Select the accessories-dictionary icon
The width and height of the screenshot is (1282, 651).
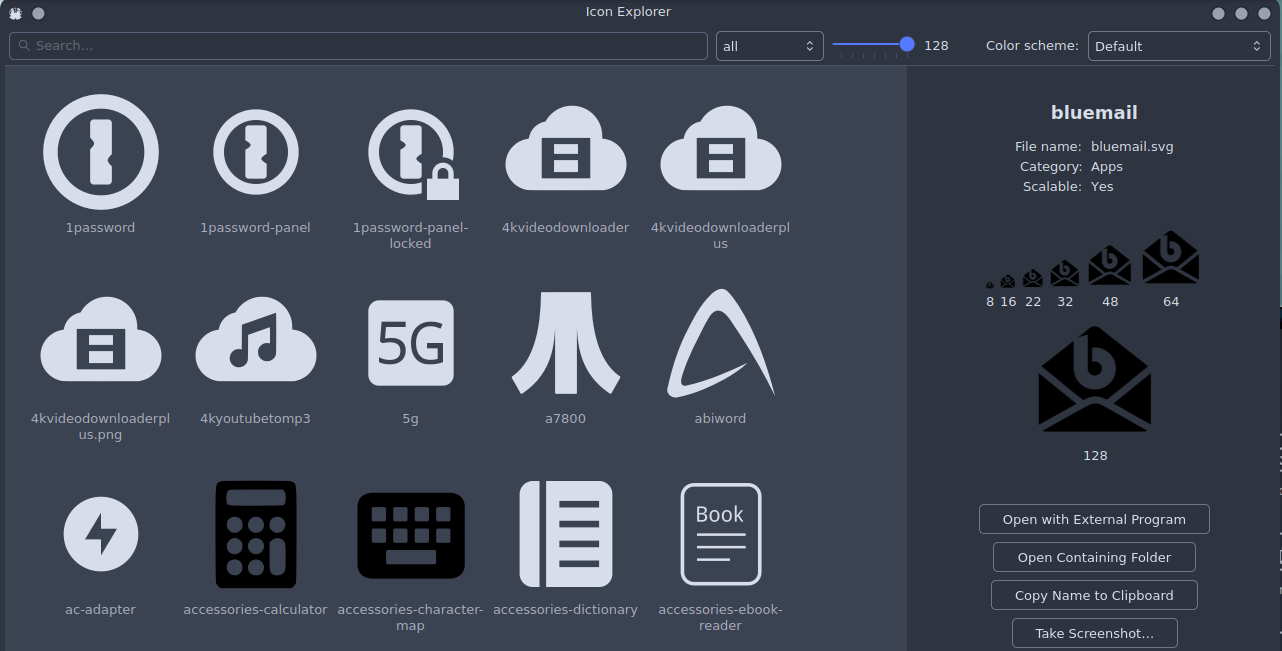(565, 534)
